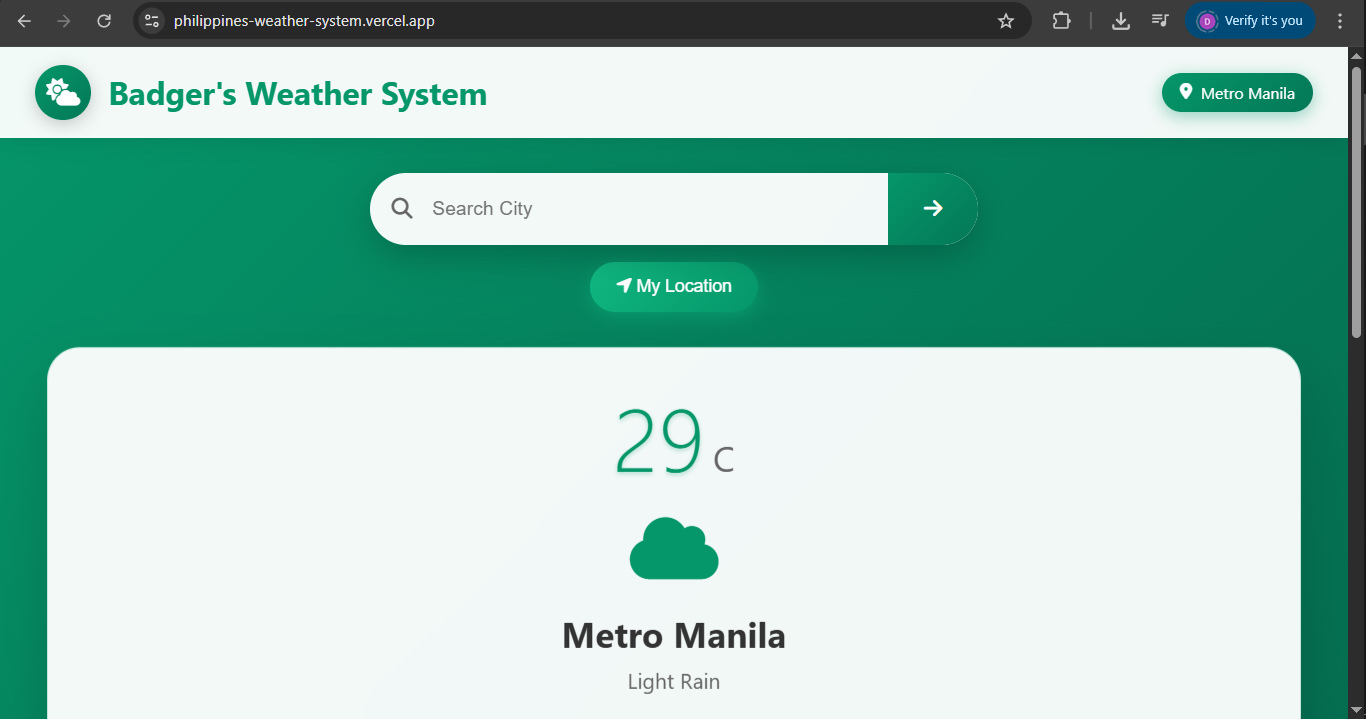The height and width of the screenshot is (719, 1366).
Task: Click the address bar URL text
Action: coord(304,21)
